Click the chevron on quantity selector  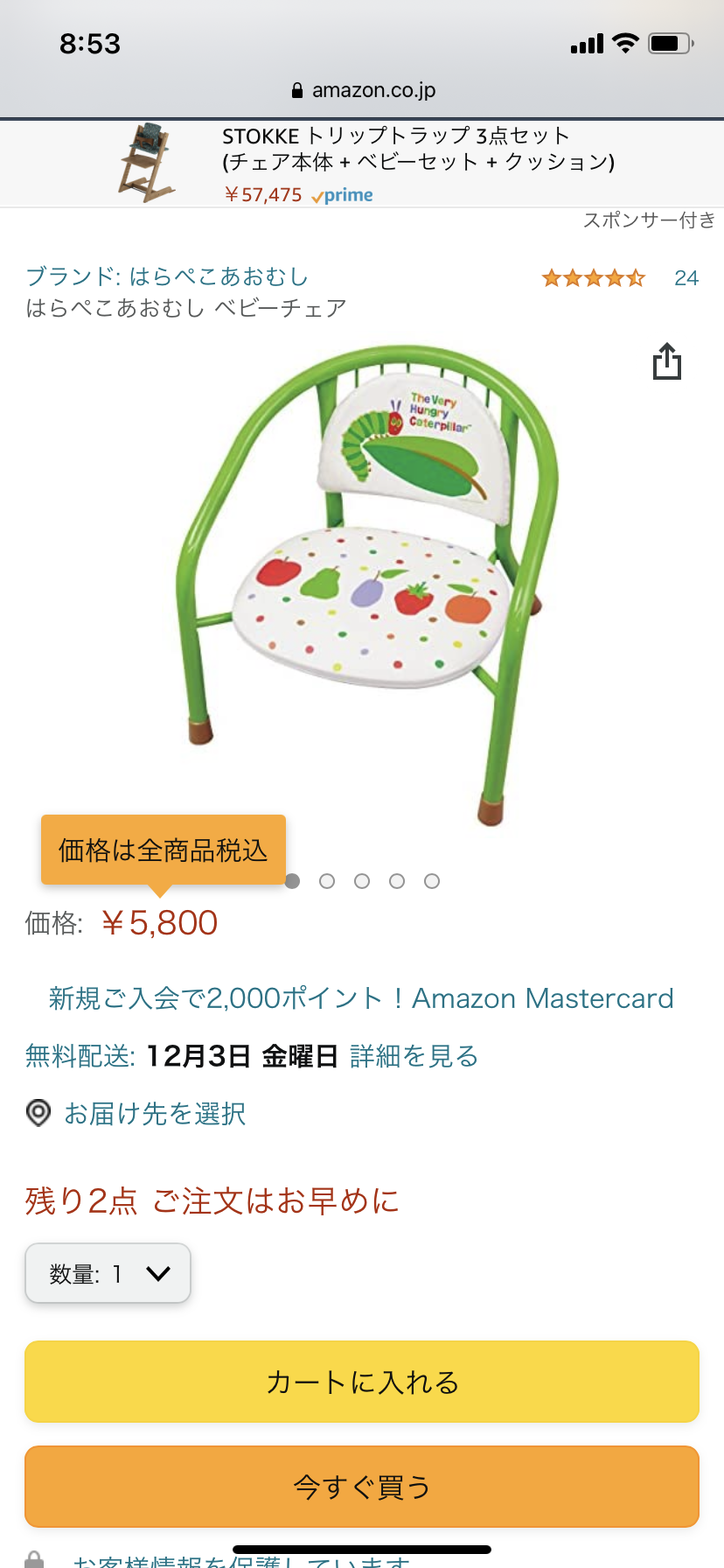158,1273
